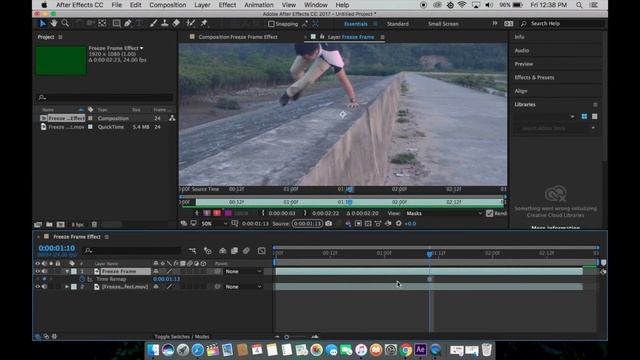
Task: Select the Pan Behind anchor point tool
Action: tap(102, 23)
